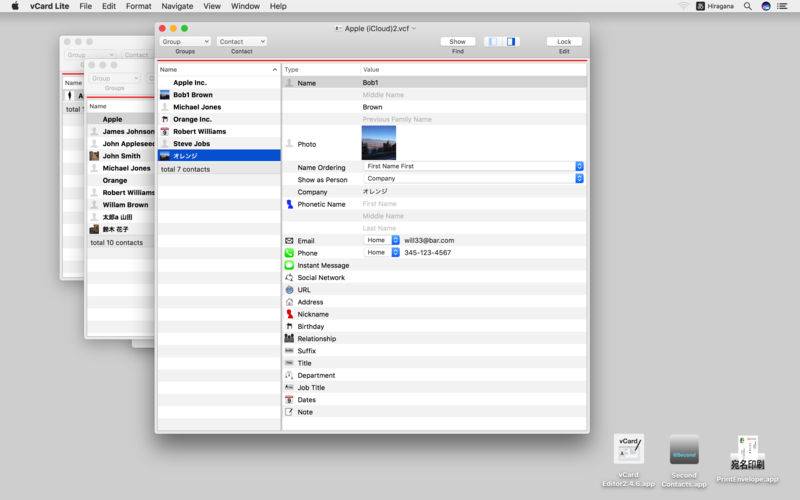Click the Instant Message bubble icon
The width and height of the screenshot is (800, 500).
pyautogui.click(x=289, y=265)
